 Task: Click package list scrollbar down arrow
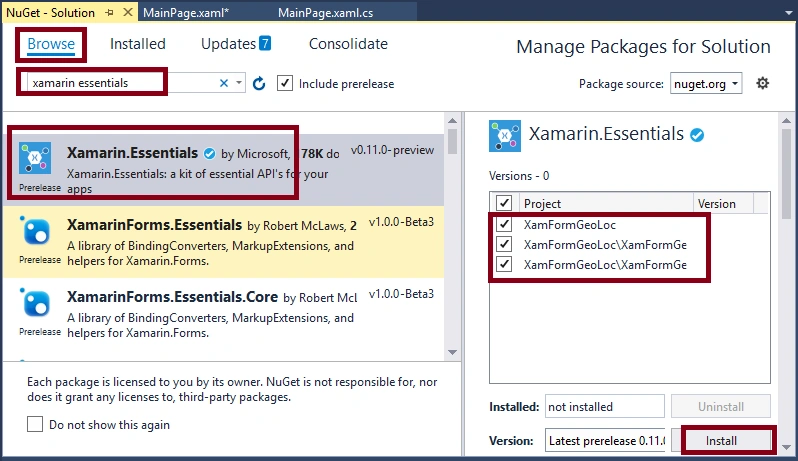coord(452,352)
